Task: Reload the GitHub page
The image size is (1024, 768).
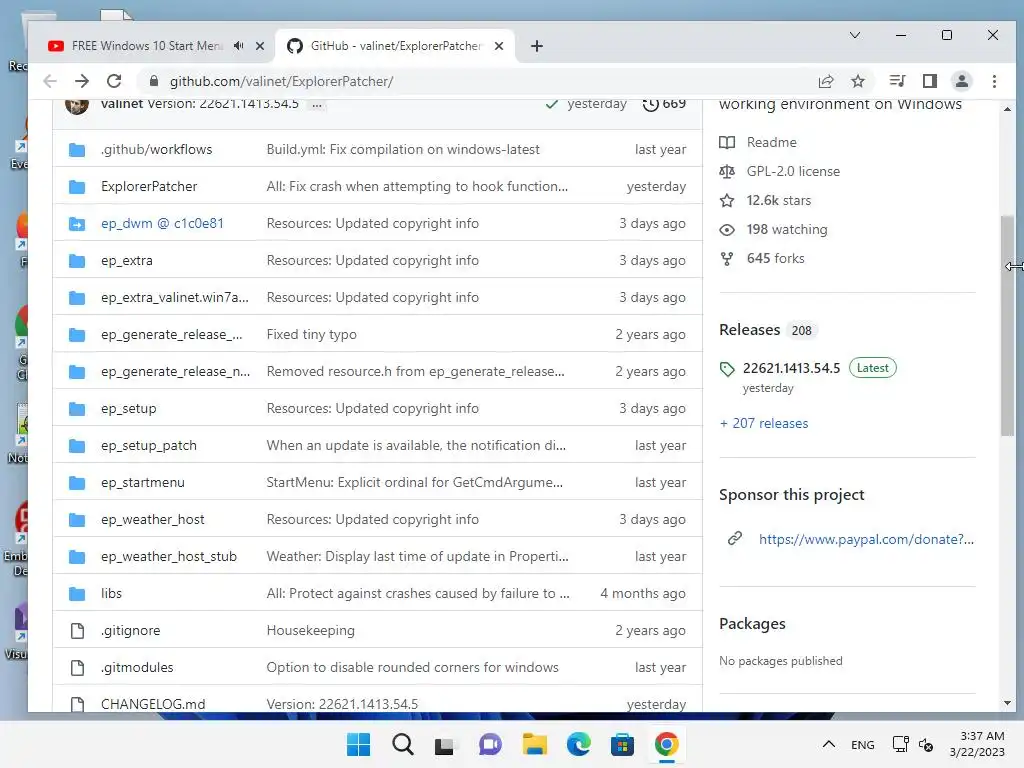Action: pyautogui.click(x=114, y=81)
